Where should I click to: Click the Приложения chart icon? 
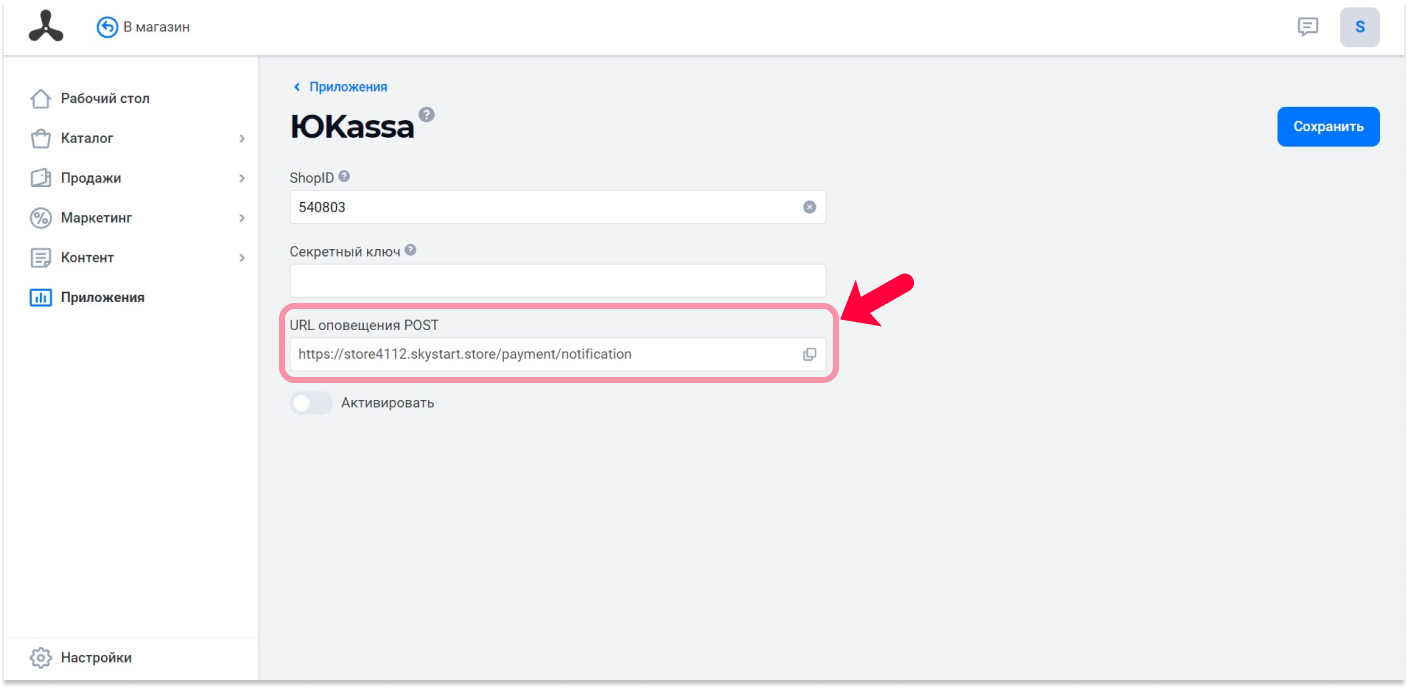coord(40,297)
